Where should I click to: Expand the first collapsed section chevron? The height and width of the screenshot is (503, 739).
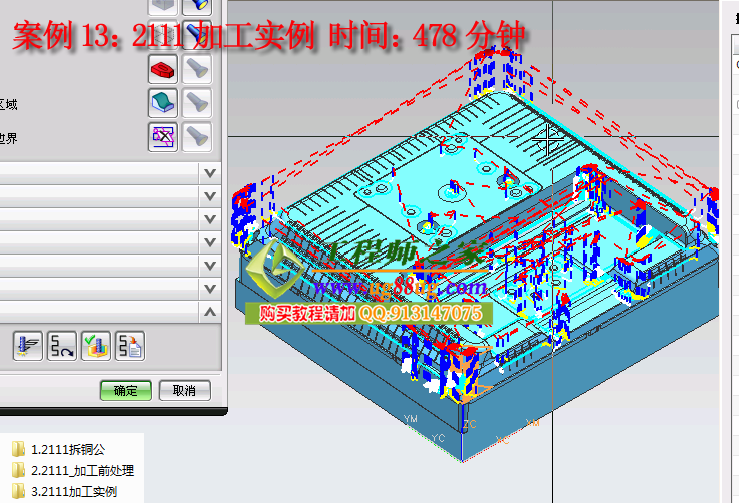210,173
